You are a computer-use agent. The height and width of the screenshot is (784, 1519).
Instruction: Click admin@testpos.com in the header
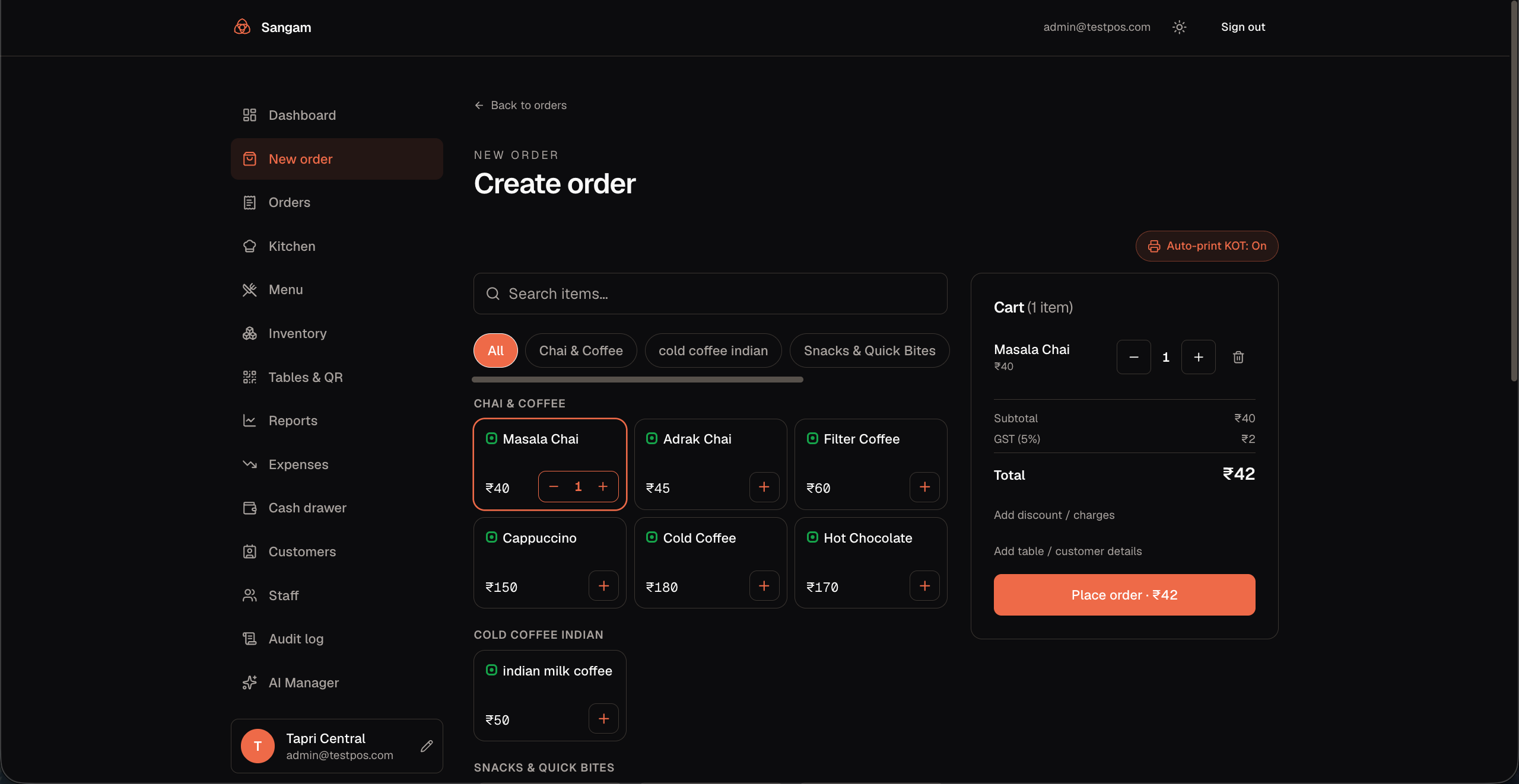1097,27
